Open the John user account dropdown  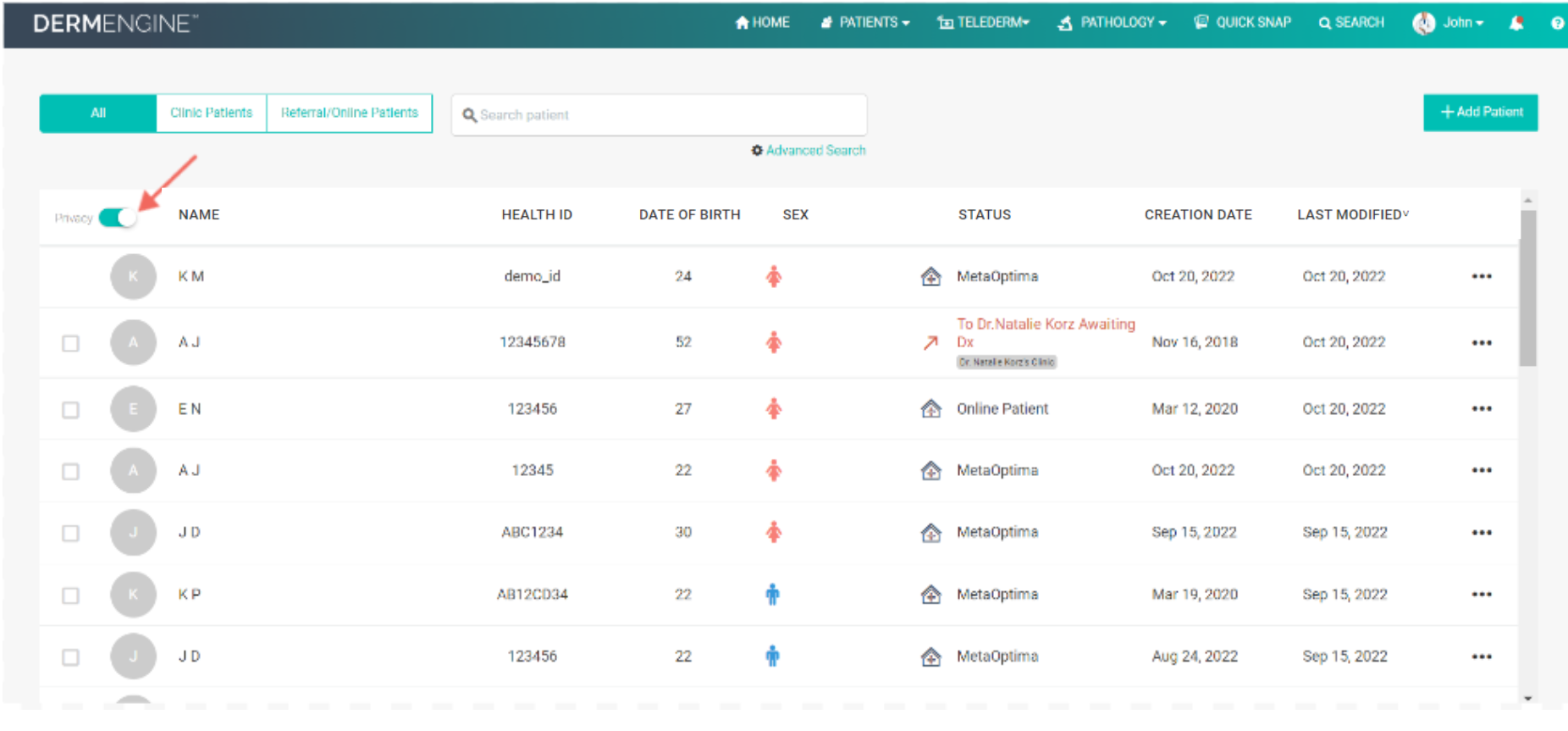tap(1449, 23)
